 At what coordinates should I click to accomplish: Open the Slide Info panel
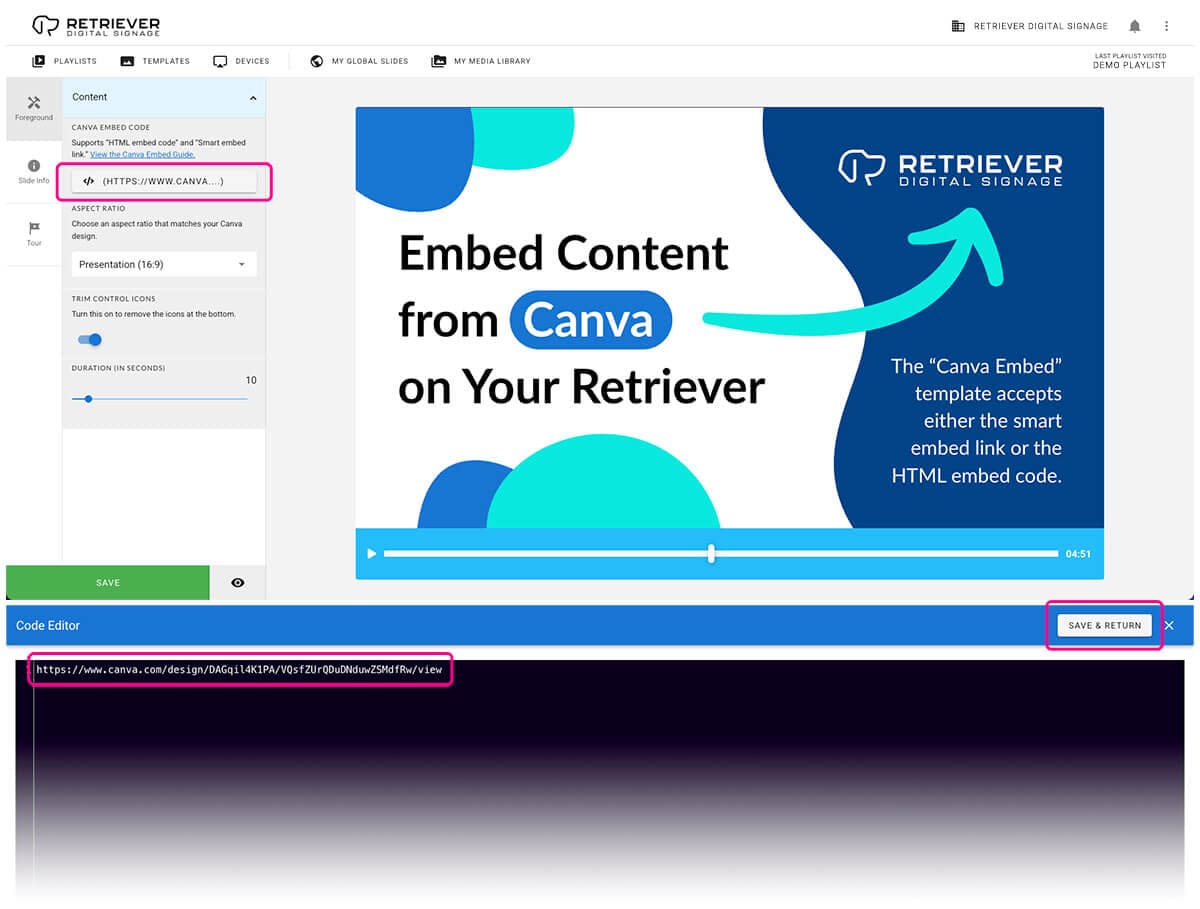click(34, 171)
